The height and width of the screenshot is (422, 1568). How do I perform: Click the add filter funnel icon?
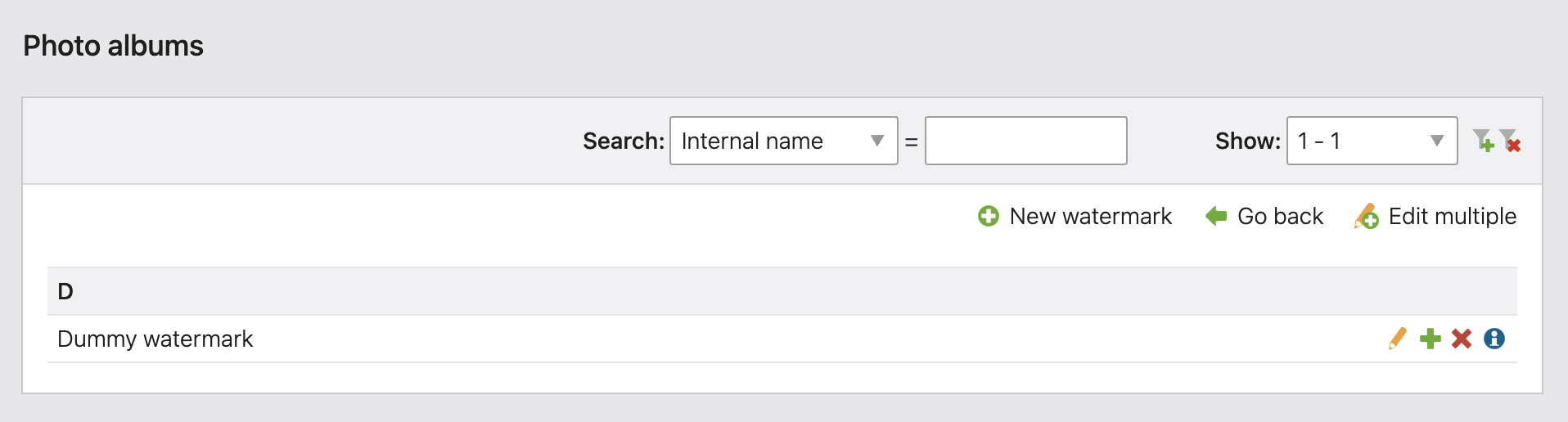(1483, 141)
